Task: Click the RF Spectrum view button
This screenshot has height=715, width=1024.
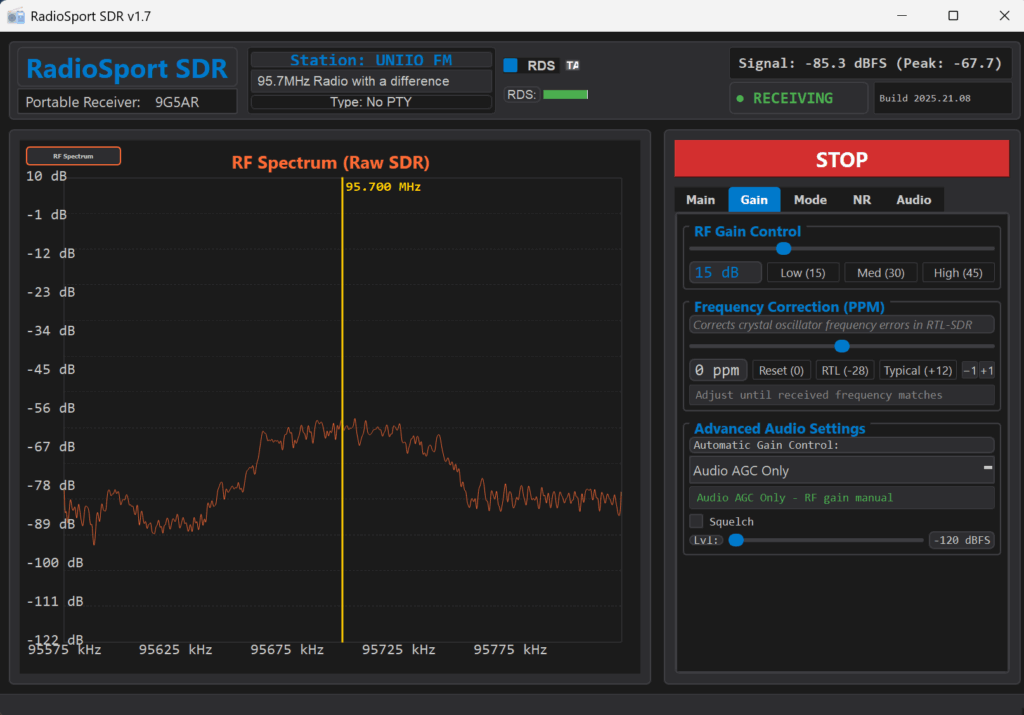Action: pos(73,156)
